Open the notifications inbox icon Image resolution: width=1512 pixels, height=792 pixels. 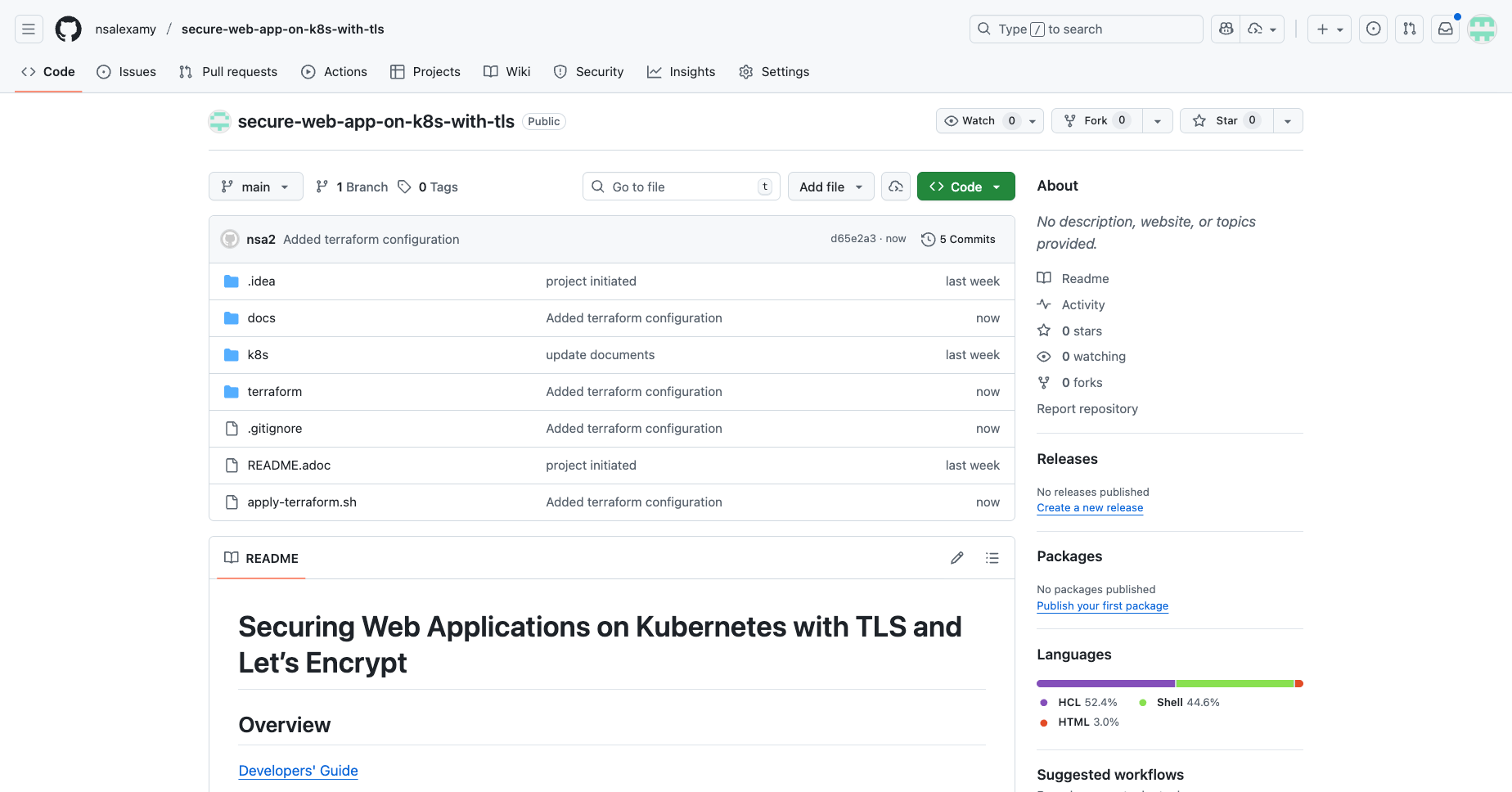point(1445,29)
